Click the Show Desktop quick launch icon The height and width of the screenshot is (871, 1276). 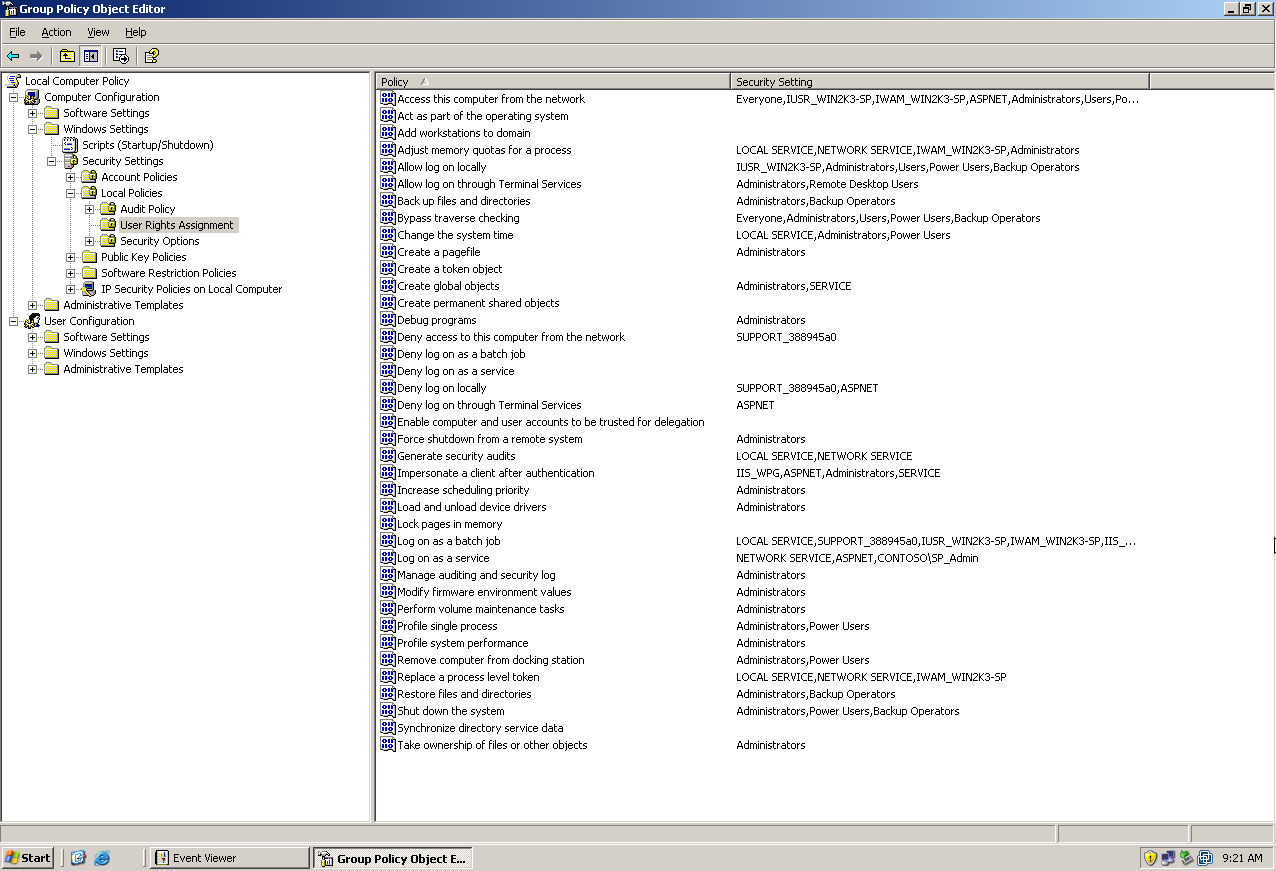coord(78,858)
